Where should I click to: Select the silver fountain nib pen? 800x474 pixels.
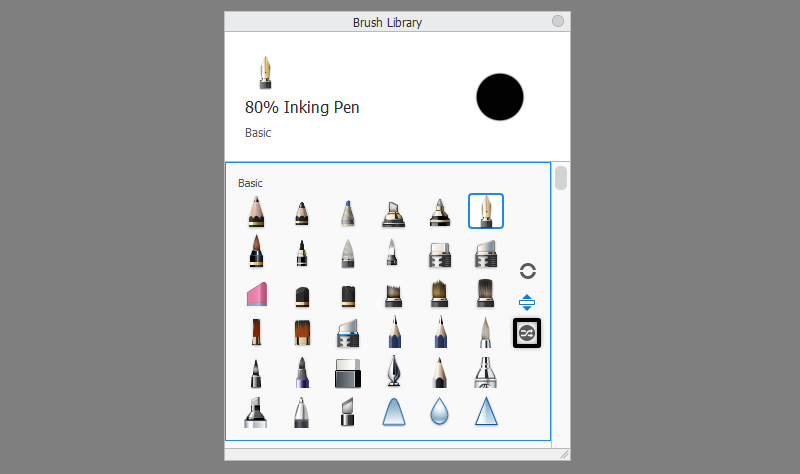394,371
